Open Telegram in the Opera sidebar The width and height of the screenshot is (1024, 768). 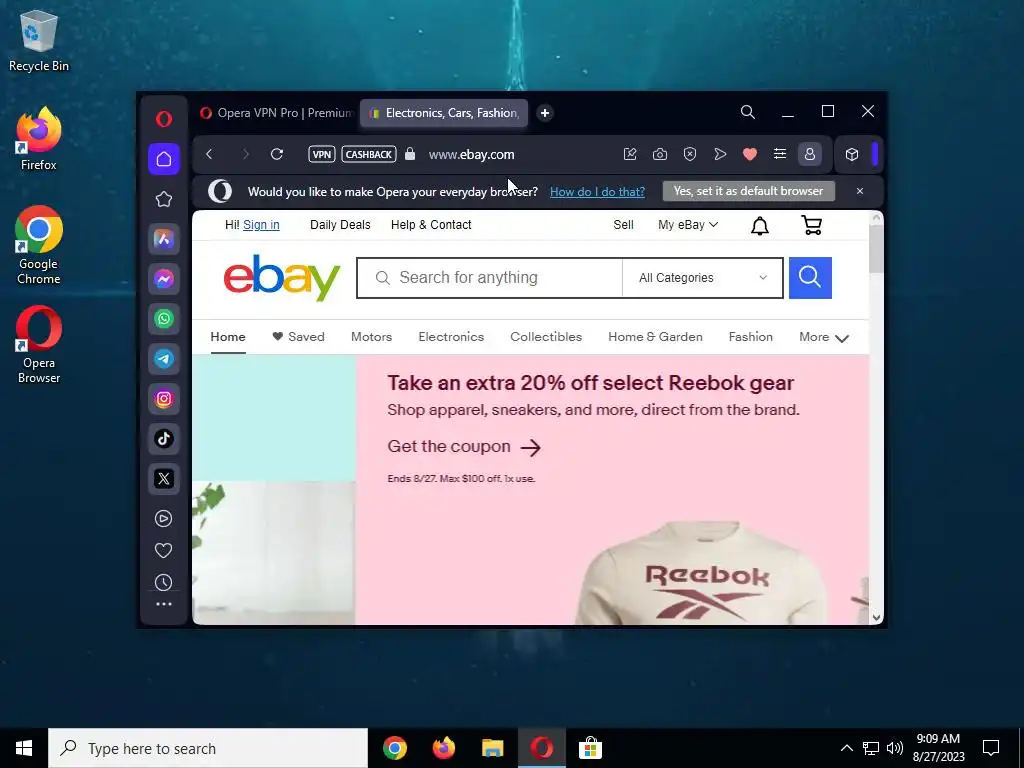pyautogui.click(x=164, y=359)
